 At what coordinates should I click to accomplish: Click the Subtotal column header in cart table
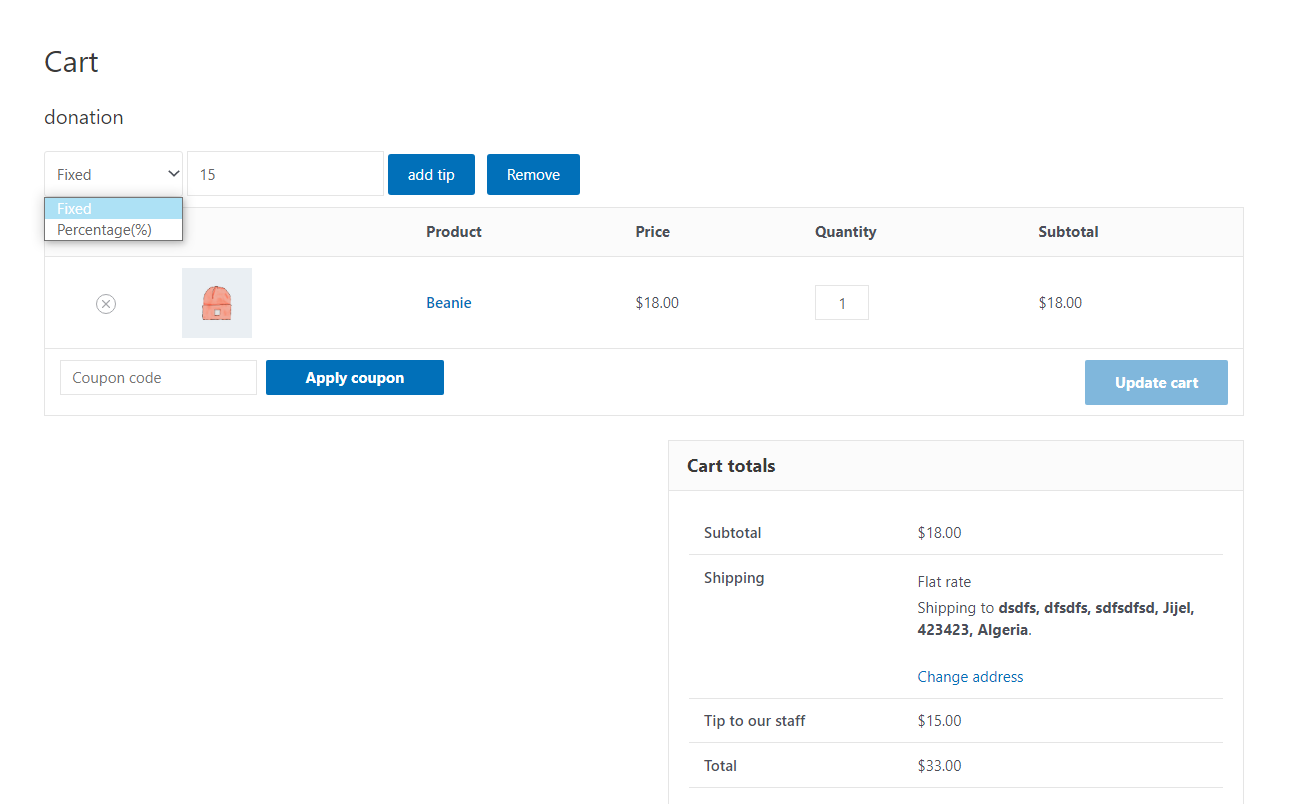[x=1068, y=232]
